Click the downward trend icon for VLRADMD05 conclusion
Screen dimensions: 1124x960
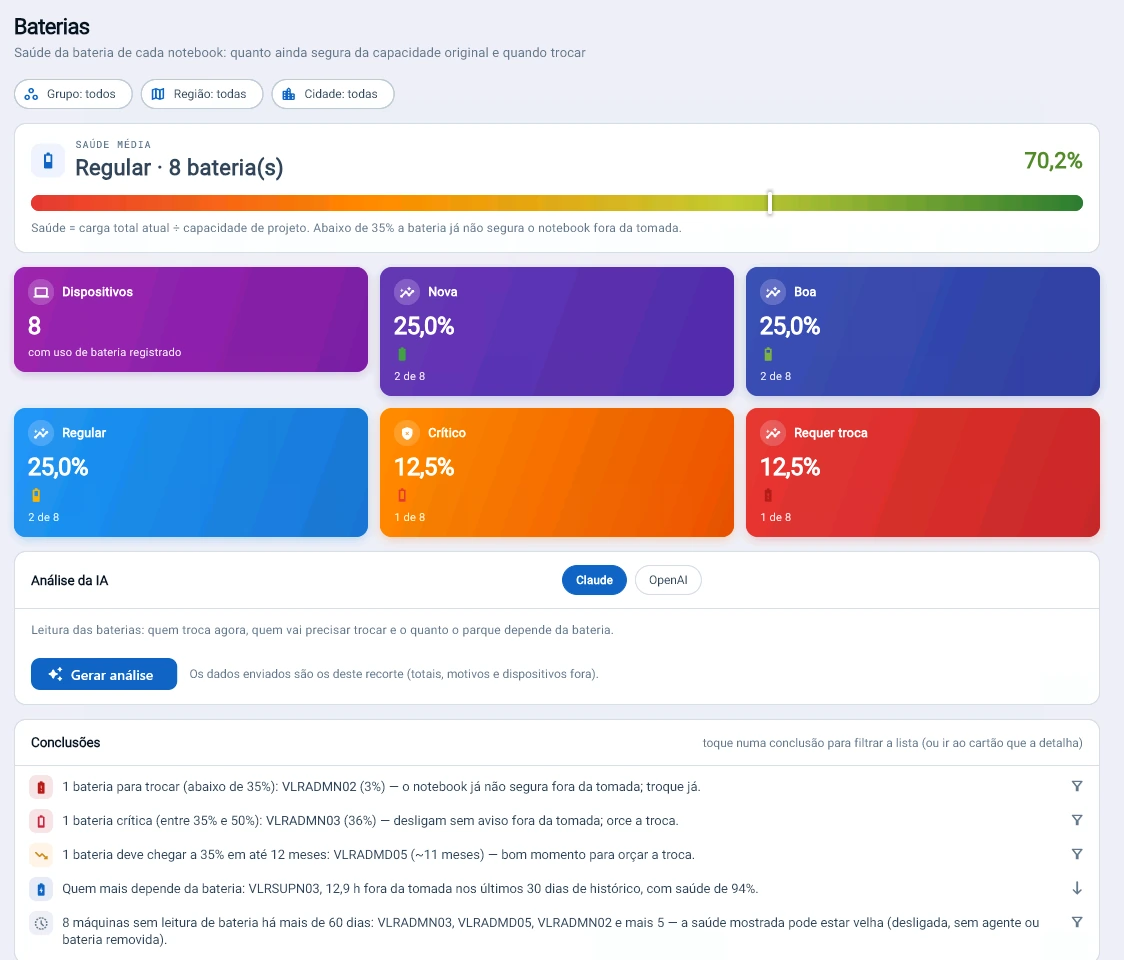tap(41, 855)
